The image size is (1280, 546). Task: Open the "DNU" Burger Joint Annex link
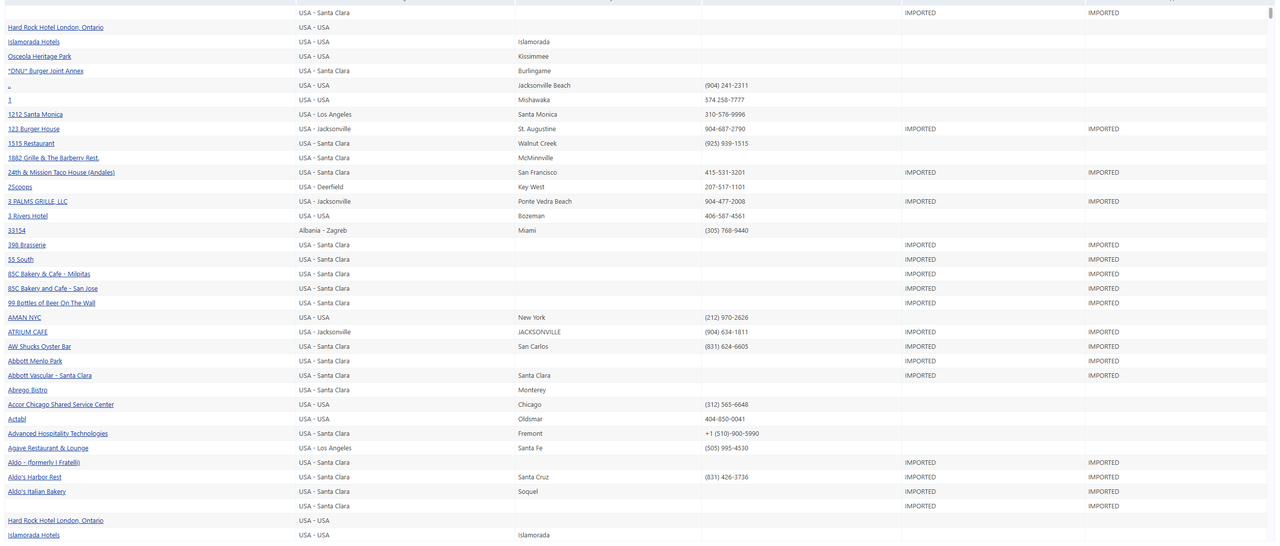click(46, 71)
